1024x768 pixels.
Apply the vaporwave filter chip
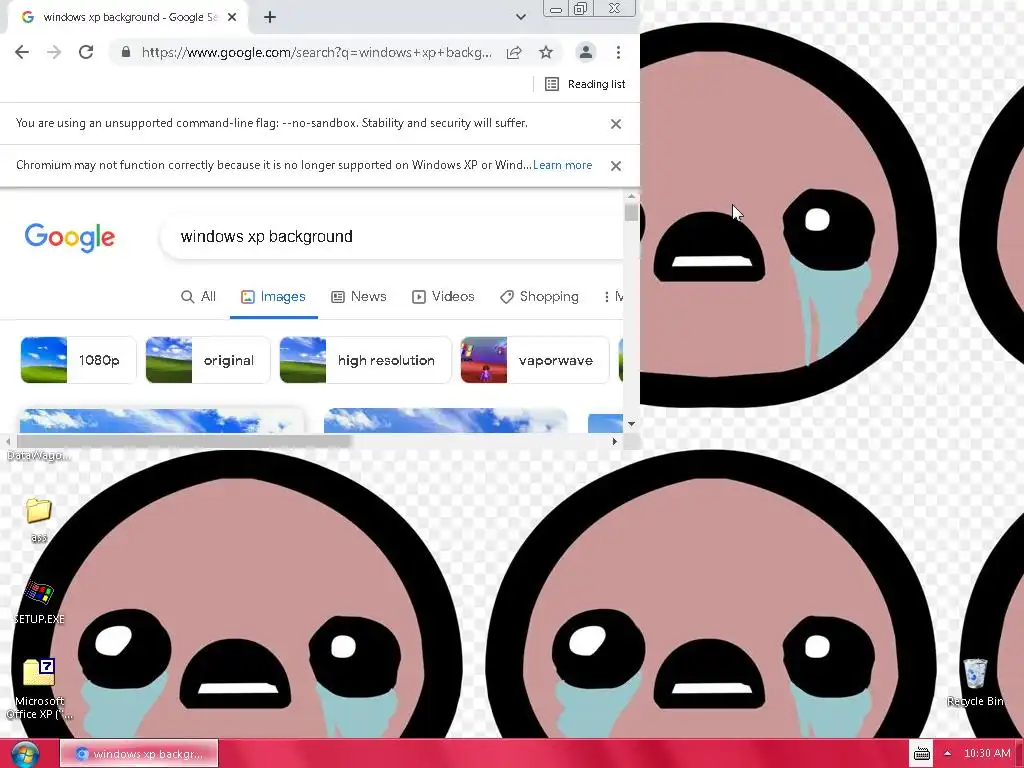point(535,360)
